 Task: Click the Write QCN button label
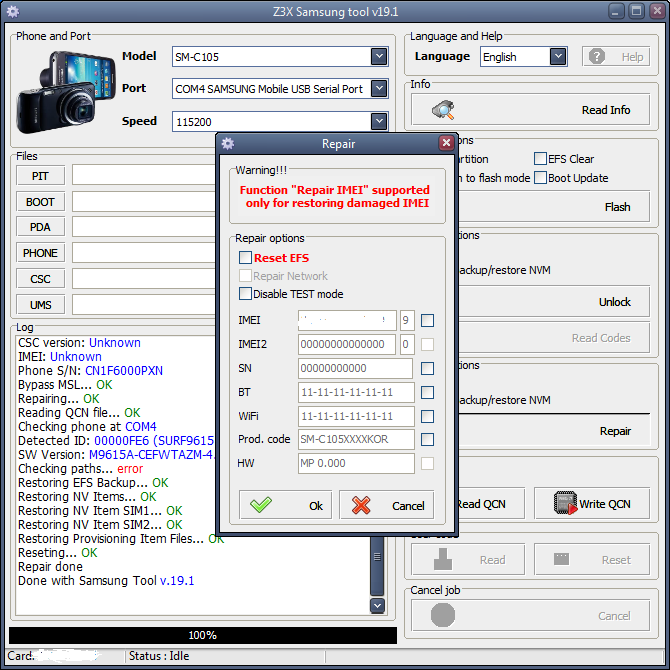(605, 504)
